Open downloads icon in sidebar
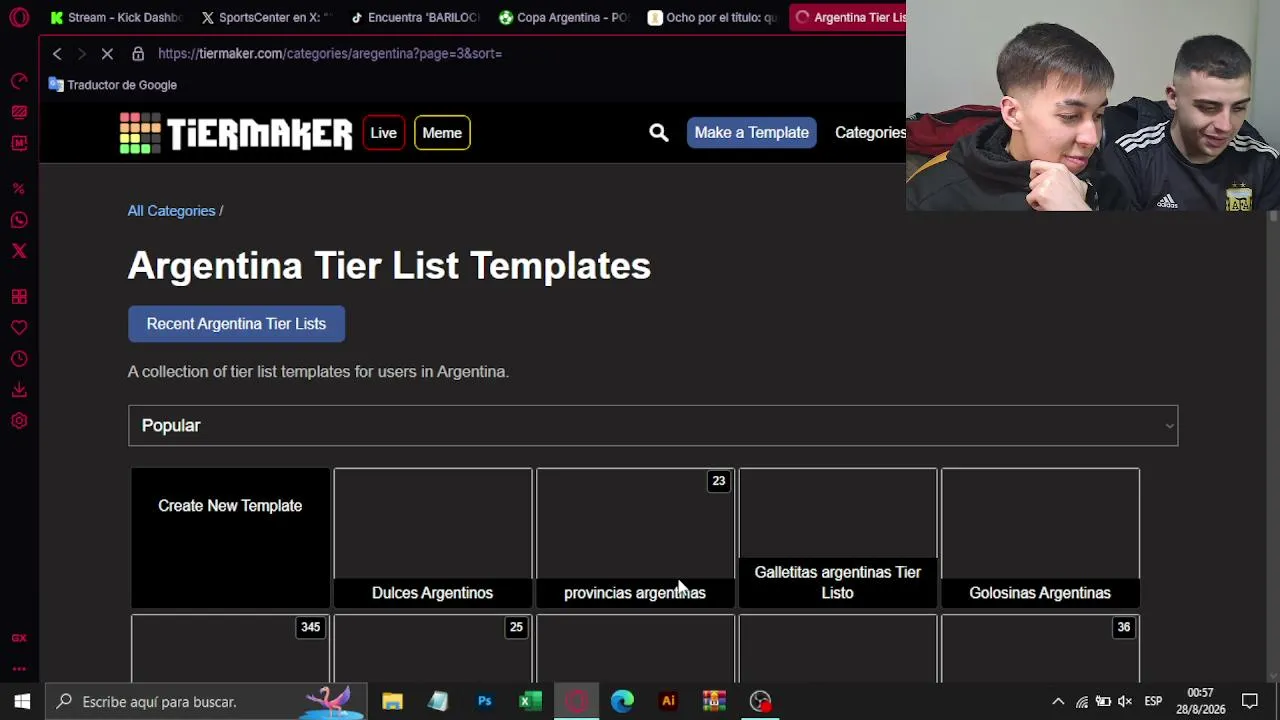 19,390
